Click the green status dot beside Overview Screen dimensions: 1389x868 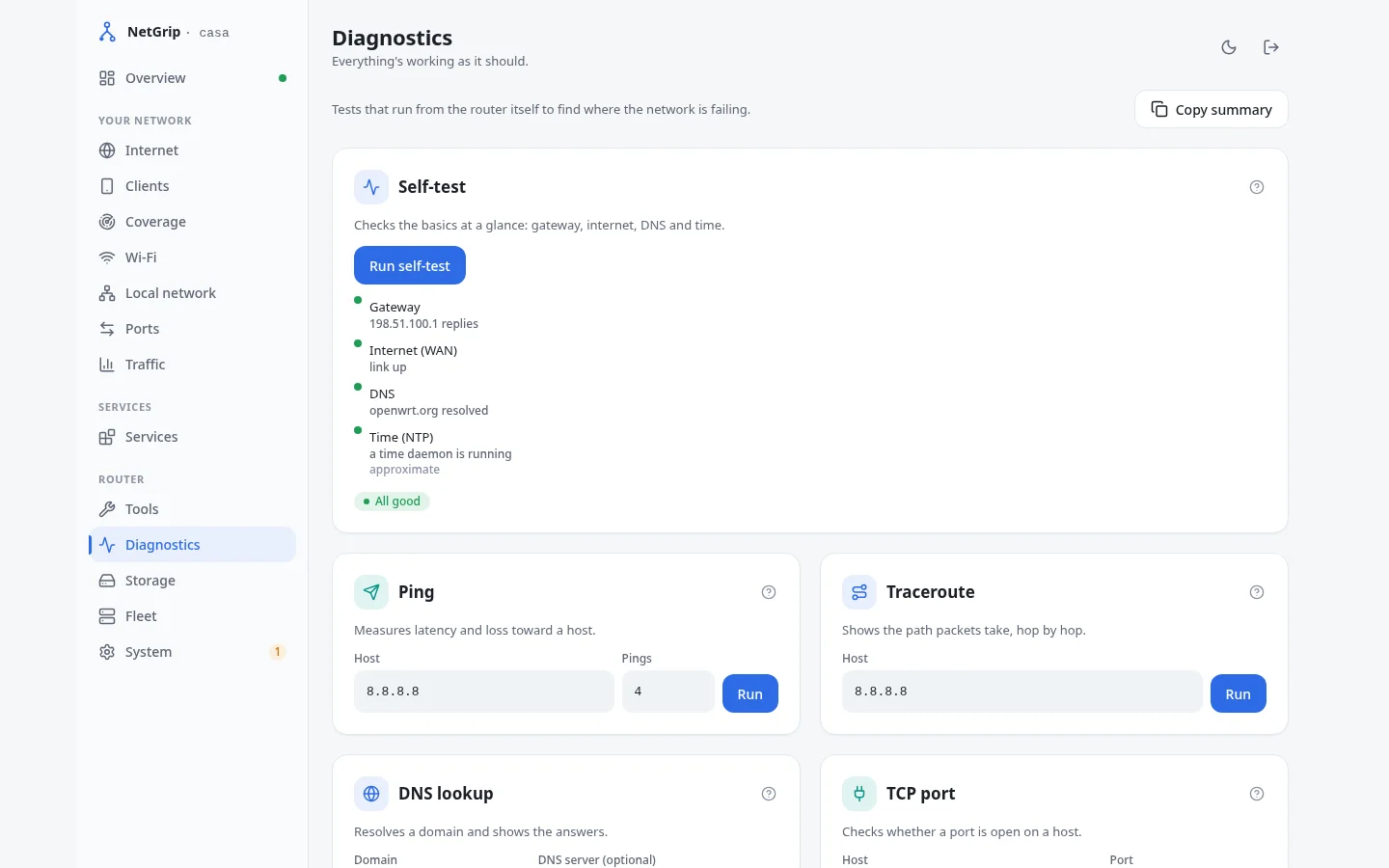tap(283, 78)
